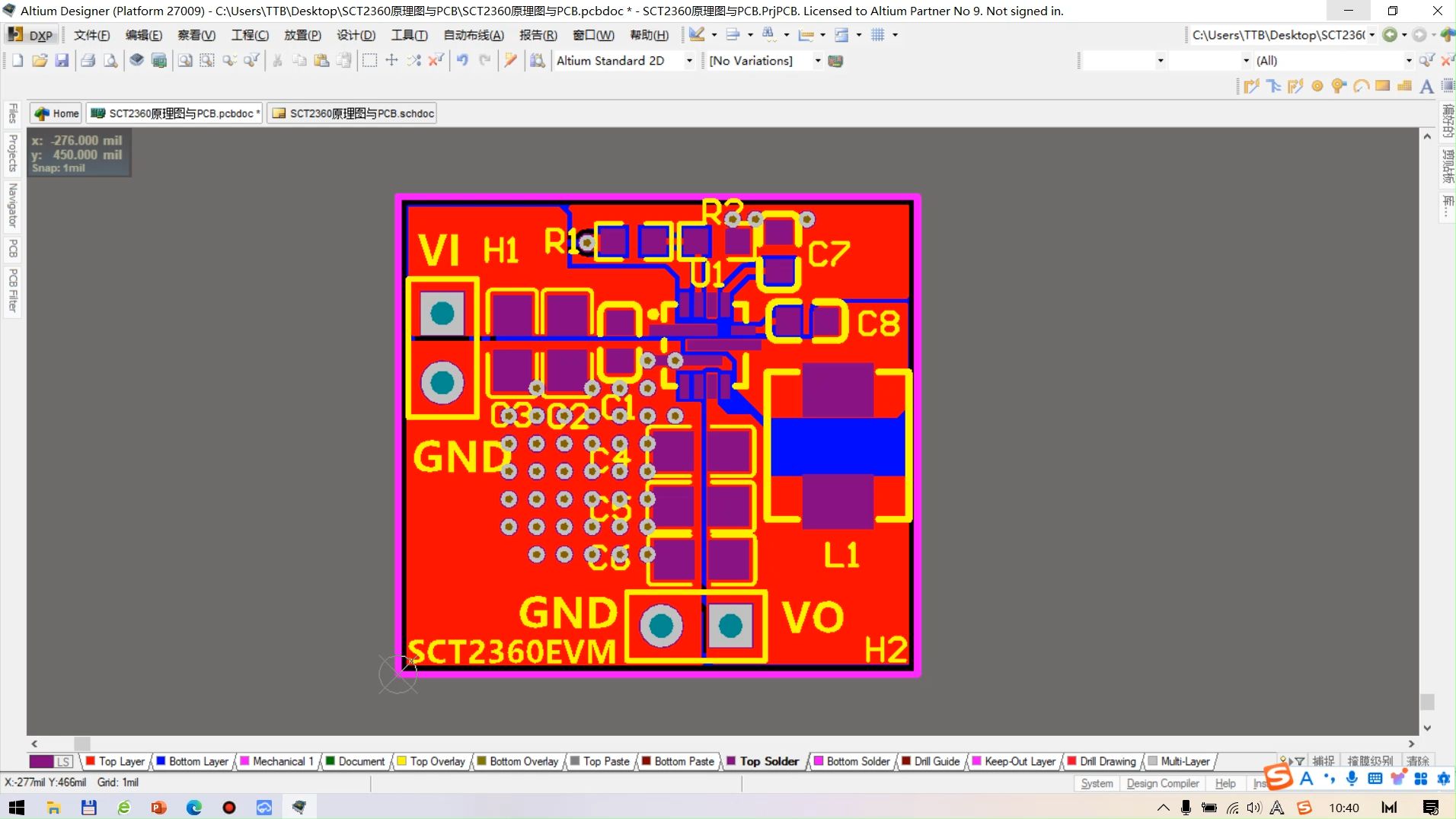1456x819 pixels.
Task: Click the current layer color swatch
Action: (41, 761)
